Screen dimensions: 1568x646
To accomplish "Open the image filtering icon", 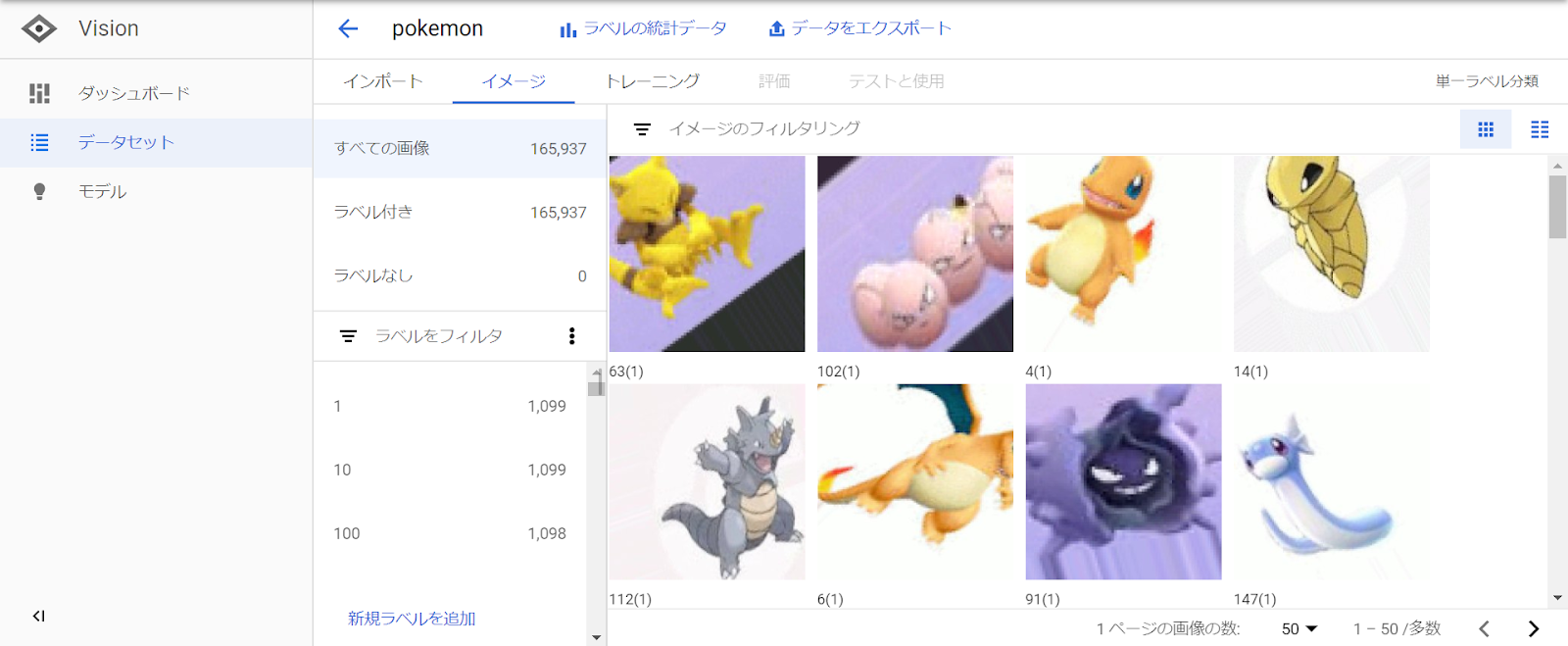I will (642, 129).
